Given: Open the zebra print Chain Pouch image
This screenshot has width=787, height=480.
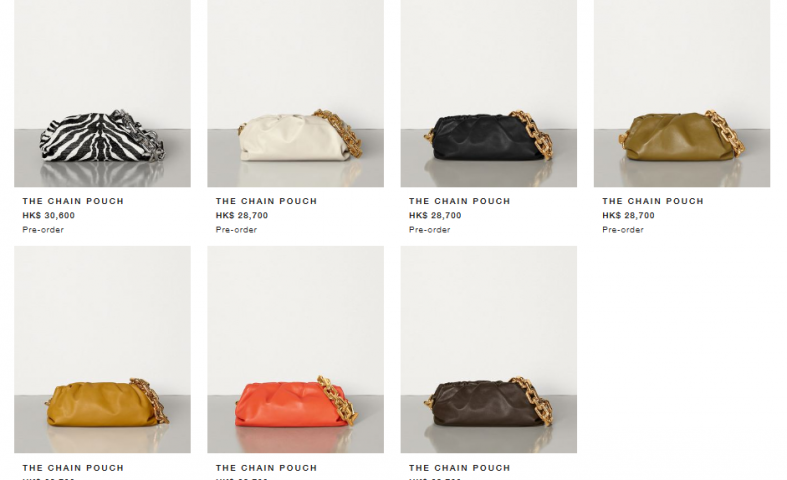Looking at the screenshot, I should [x=102, y=93].
